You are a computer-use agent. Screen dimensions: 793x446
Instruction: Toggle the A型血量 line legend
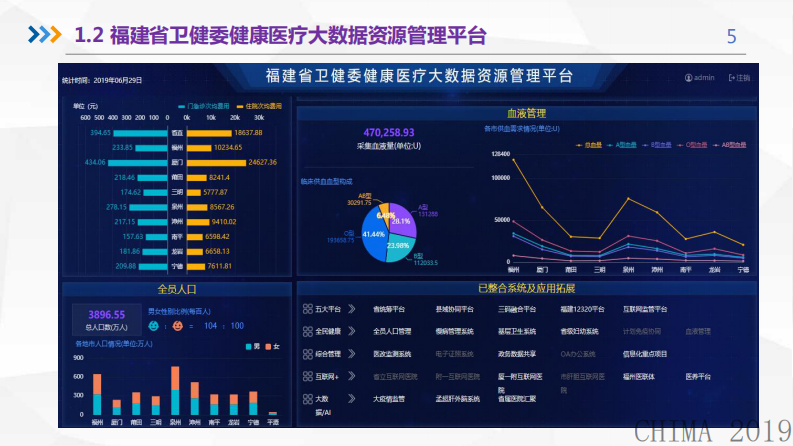click(622, 145)
